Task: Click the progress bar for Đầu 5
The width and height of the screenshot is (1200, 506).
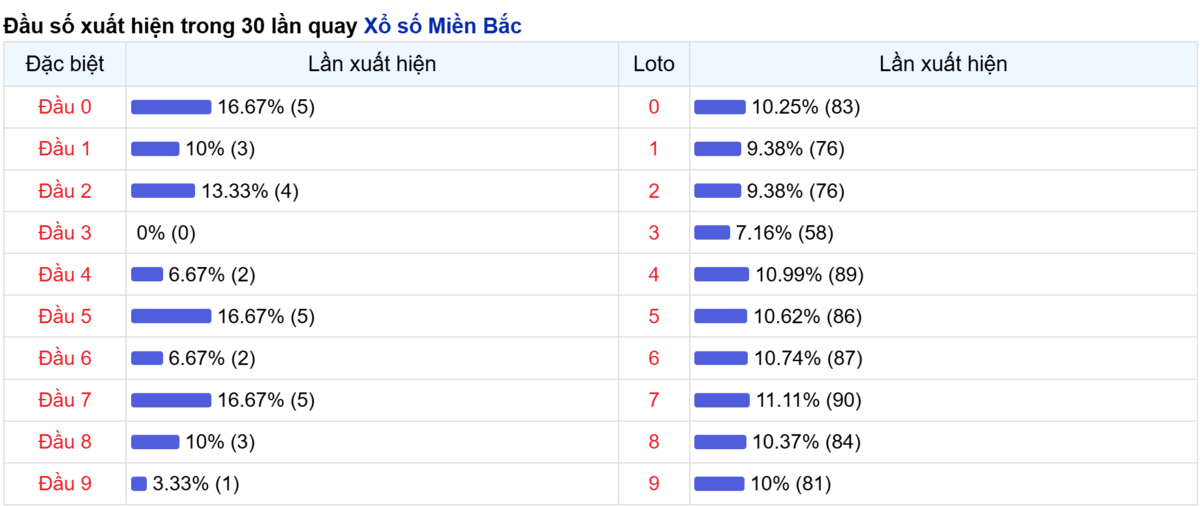Action: click(171, 317)
